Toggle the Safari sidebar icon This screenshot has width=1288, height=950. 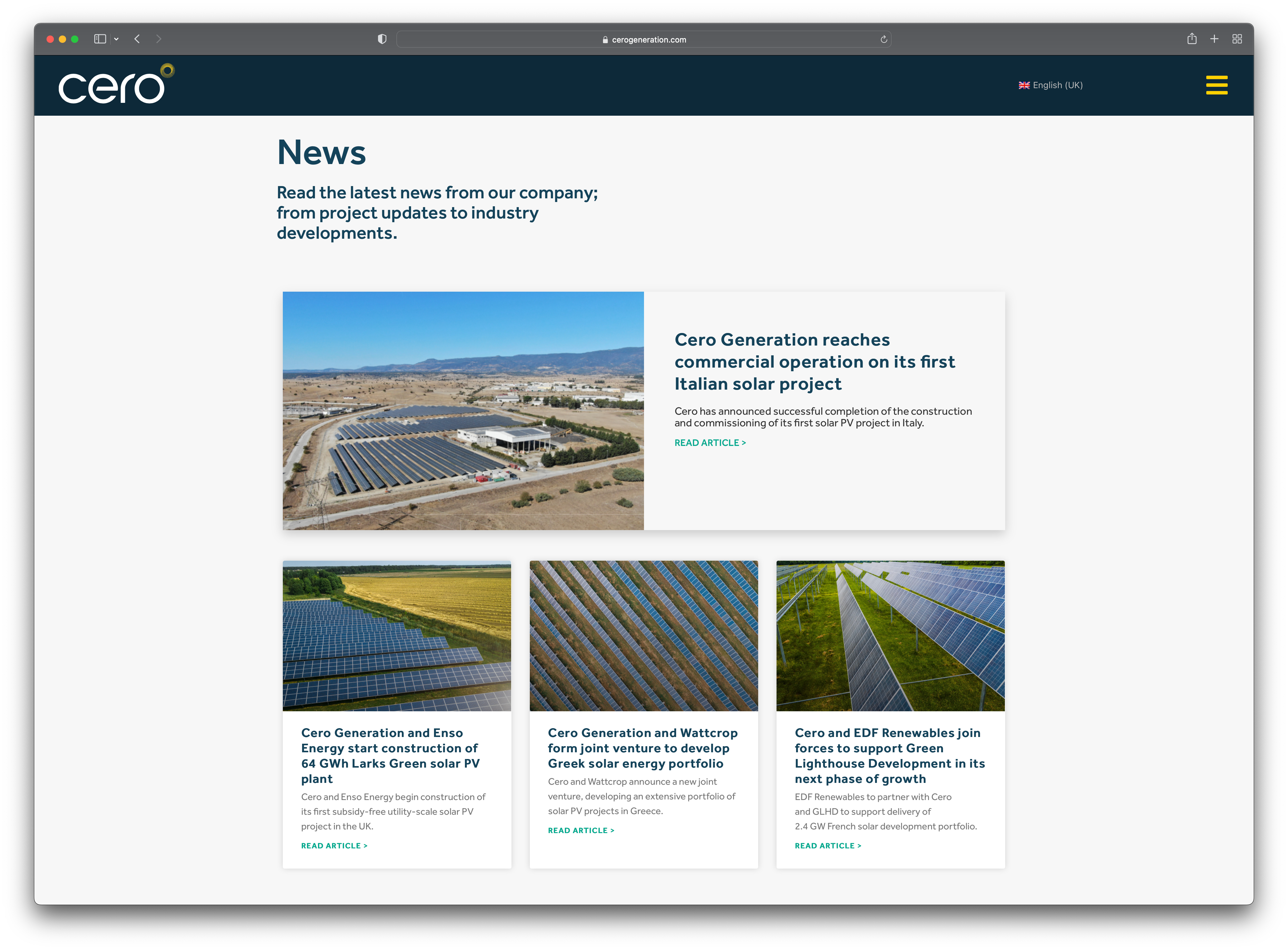[100, 39]
